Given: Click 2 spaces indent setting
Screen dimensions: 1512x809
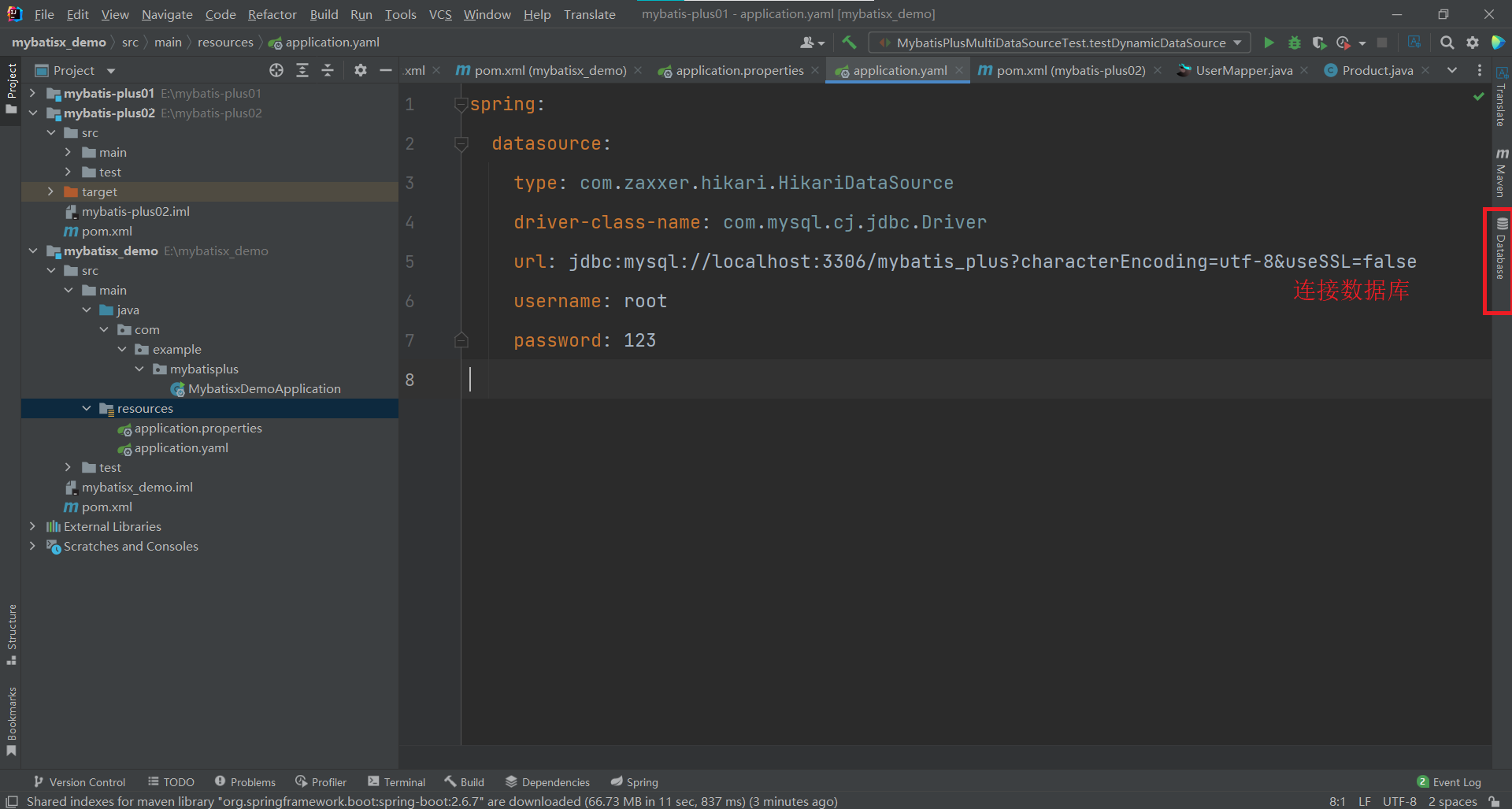Looking at the screenshot, I should coord(1453,801).
